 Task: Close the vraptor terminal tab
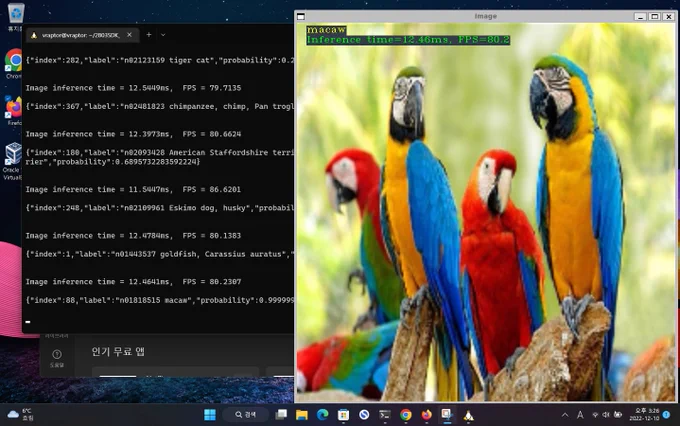129,35
